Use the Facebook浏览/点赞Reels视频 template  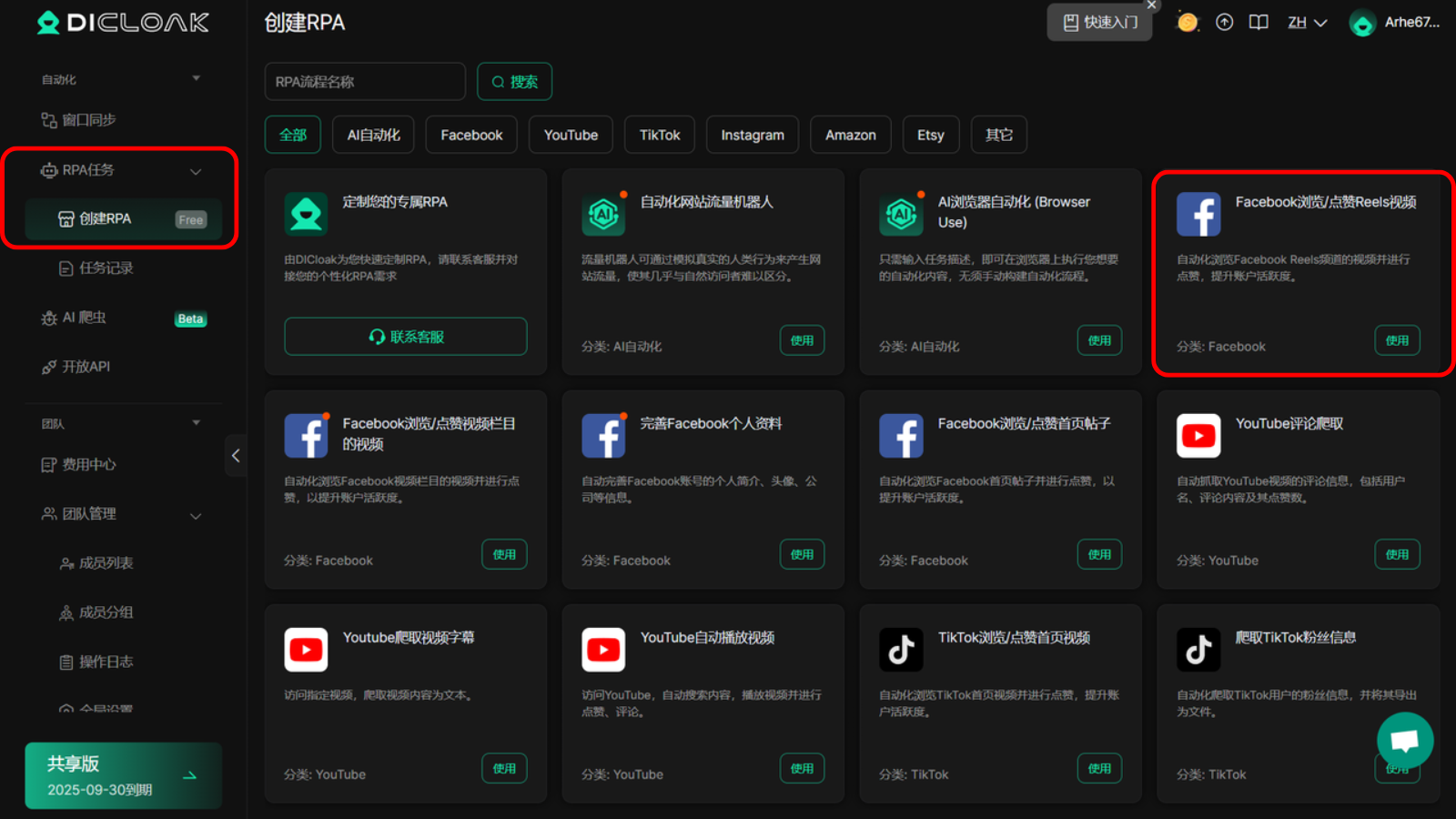pyautogui.click(x=1397, y=340)
